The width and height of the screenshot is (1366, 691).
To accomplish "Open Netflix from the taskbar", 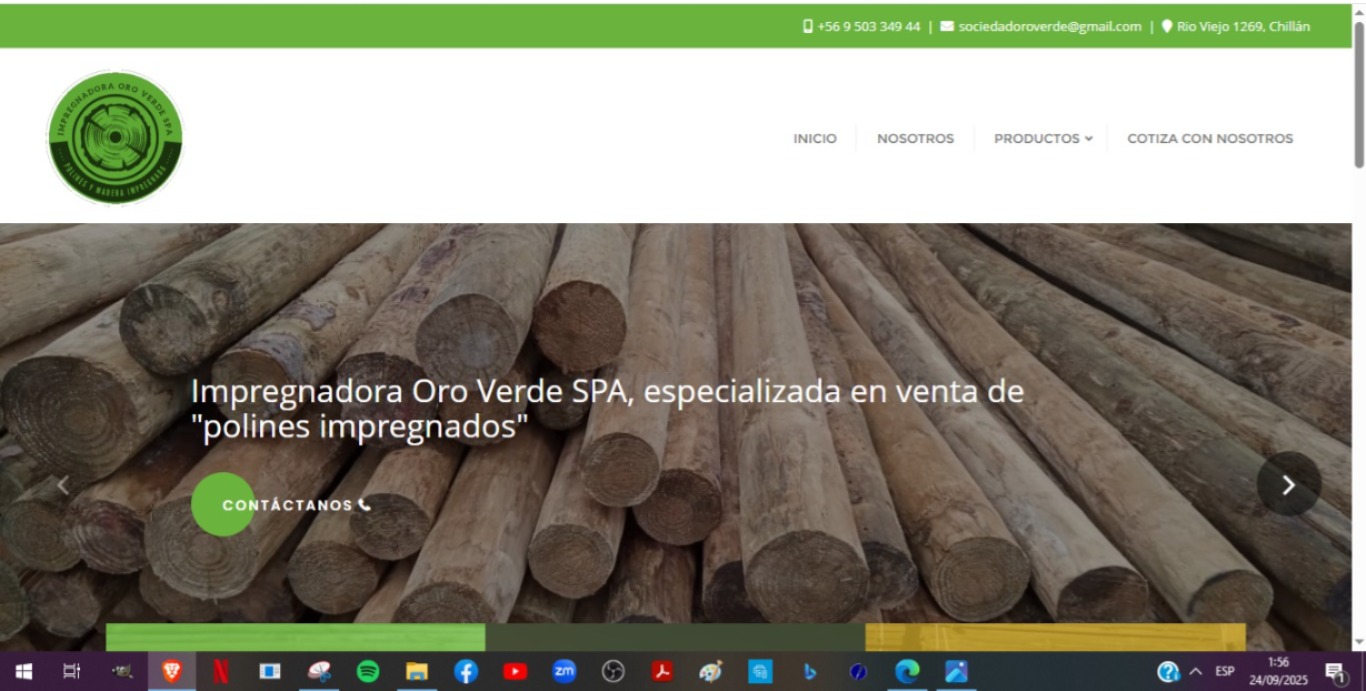I will (x=221, y=672).
